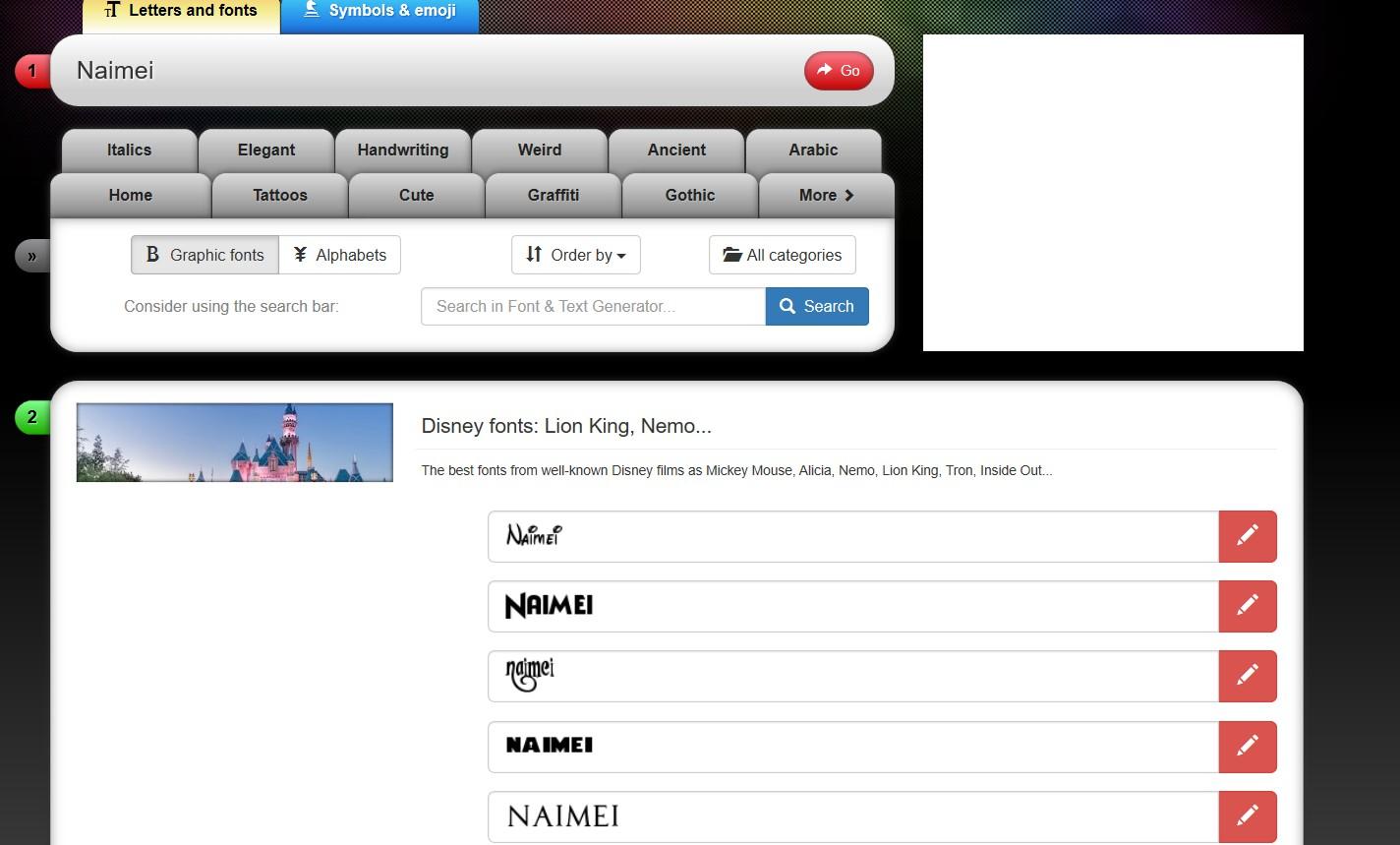Click the red Go button

[x=839, y=71]
